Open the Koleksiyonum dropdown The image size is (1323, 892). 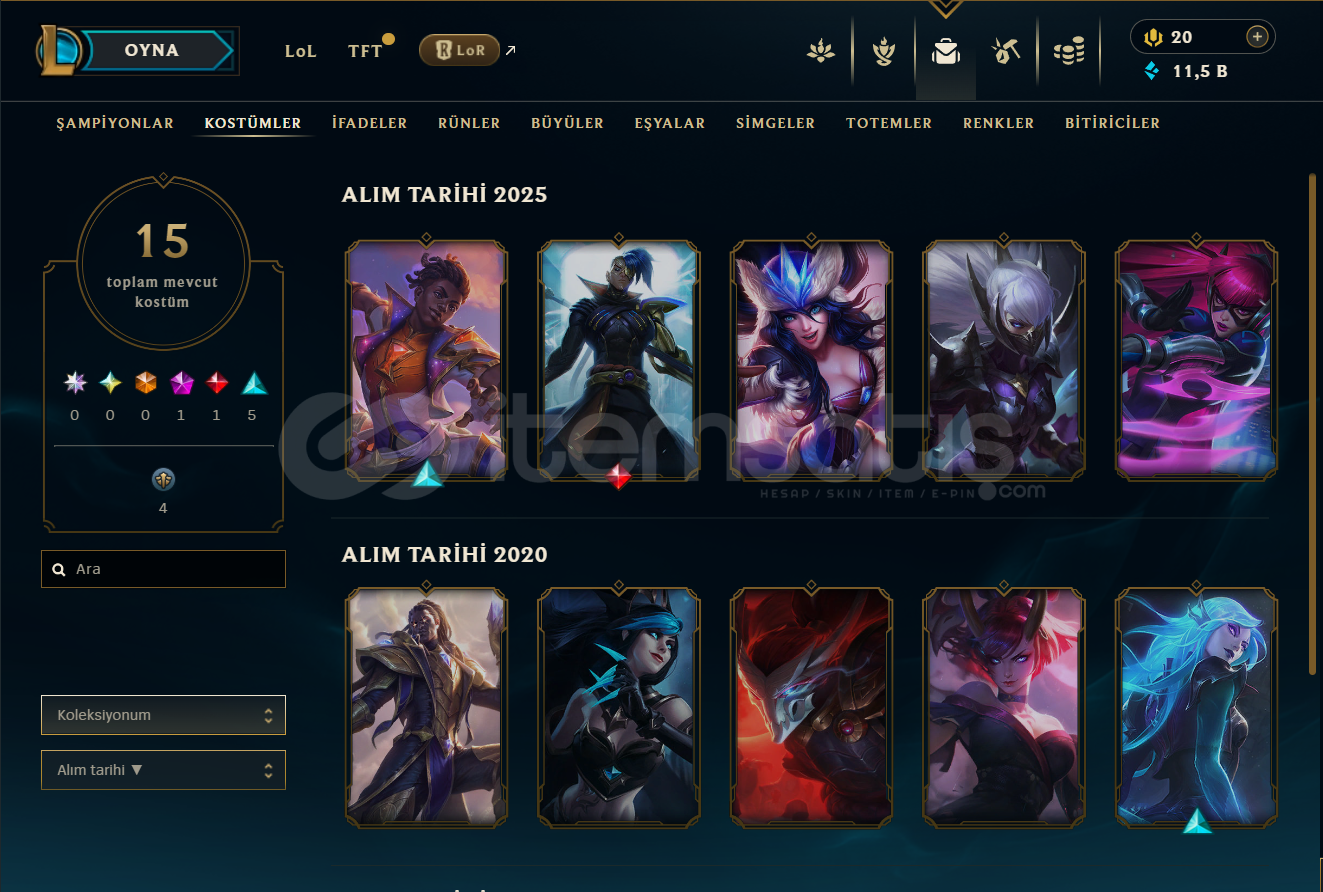tap(163, 715)
